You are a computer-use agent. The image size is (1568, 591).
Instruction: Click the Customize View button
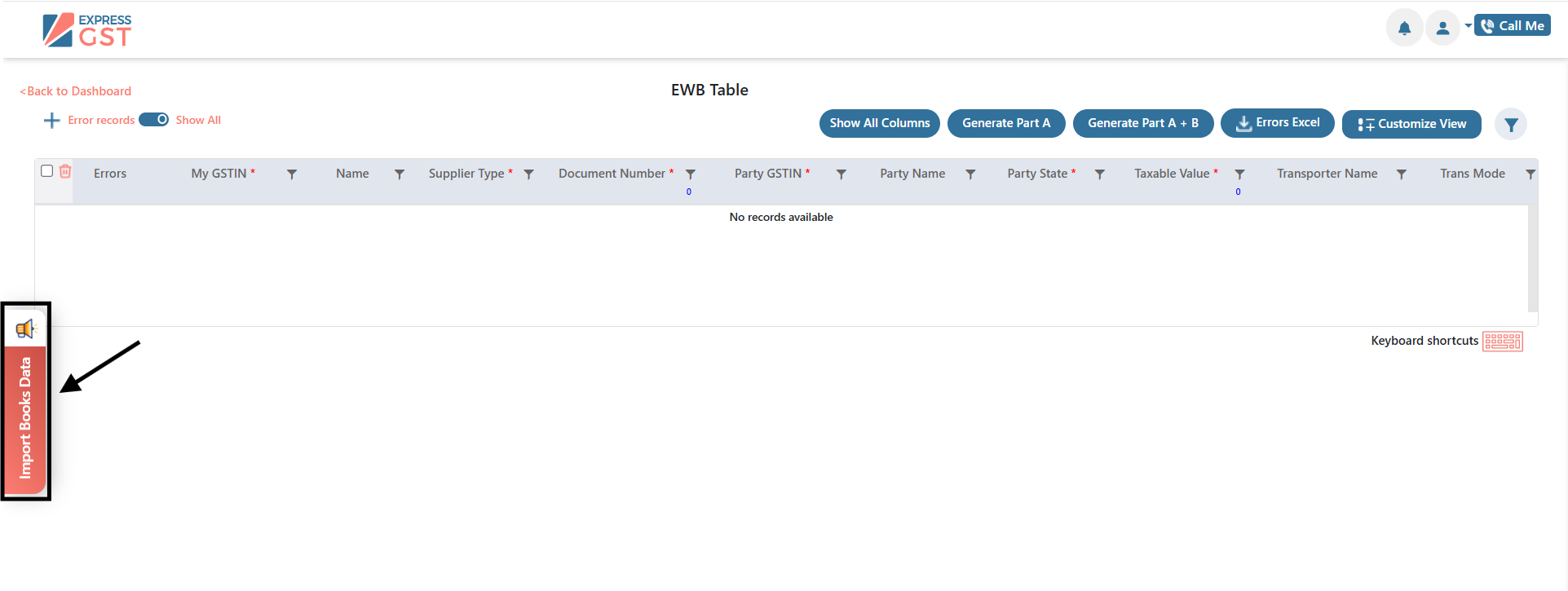tap(1411, 124)
